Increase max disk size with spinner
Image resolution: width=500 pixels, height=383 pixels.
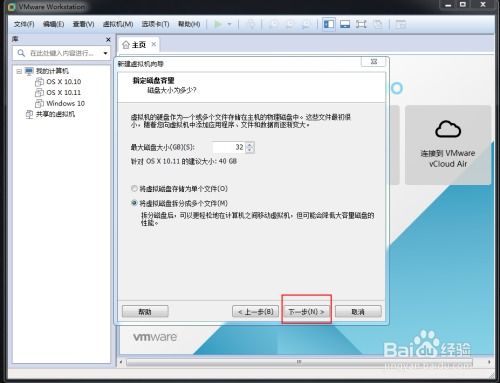click(x=250, y=144)
